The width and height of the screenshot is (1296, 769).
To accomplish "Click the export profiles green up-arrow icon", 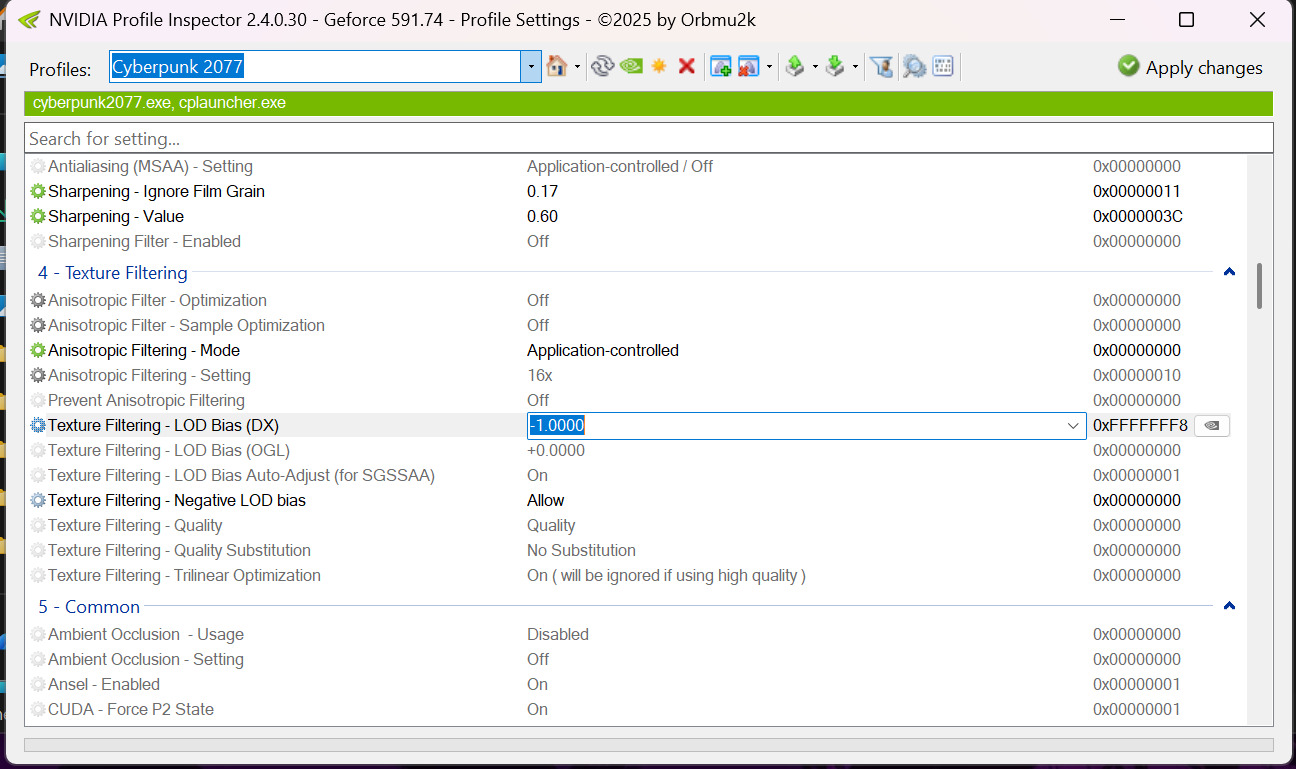I will click(x=795, y=67).
